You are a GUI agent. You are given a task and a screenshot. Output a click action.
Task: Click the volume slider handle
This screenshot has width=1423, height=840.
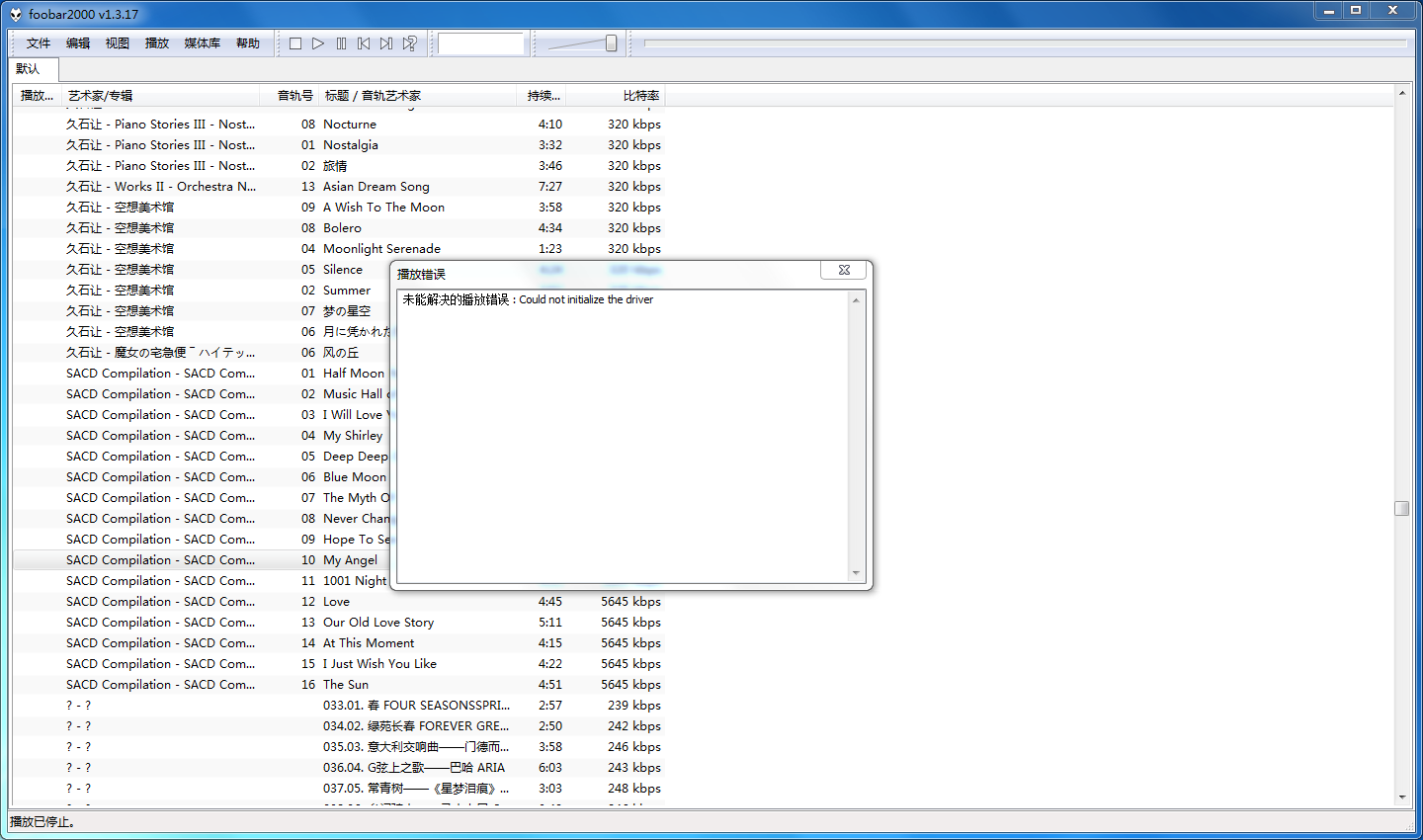(x=611, y=43)
